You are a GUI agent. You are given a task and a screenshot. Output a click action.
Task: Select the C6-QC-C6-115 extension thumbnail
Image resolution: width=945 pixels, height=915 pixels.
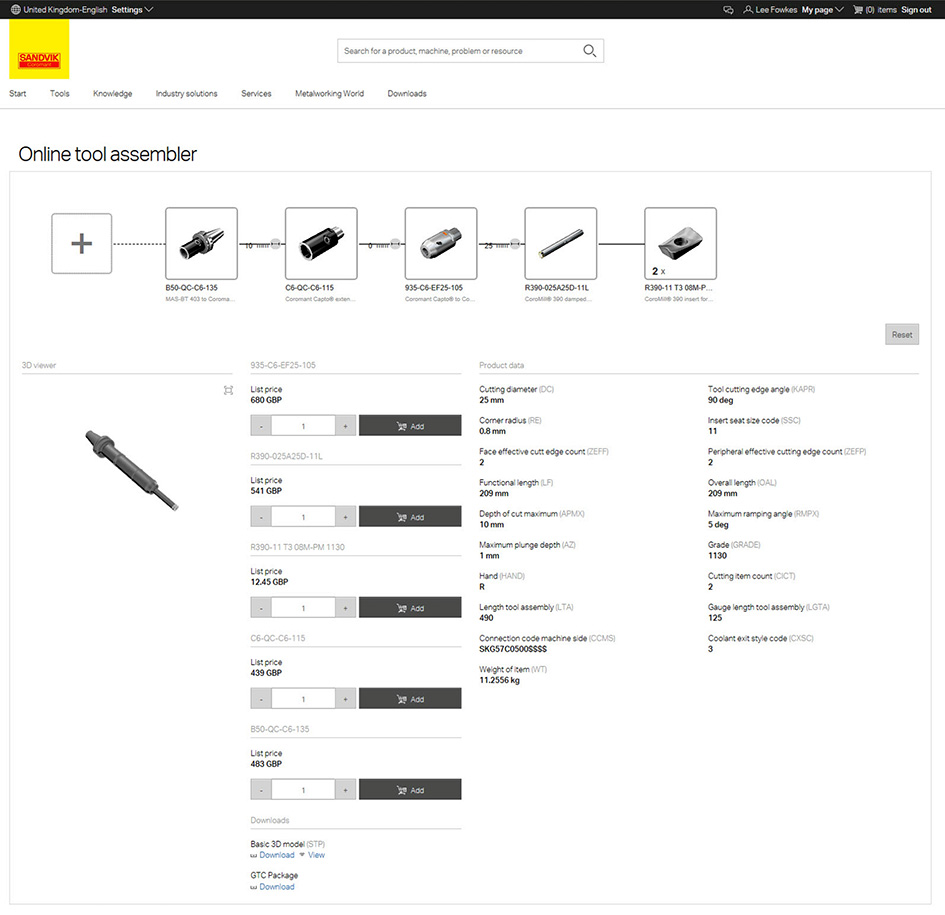[321, 244]
